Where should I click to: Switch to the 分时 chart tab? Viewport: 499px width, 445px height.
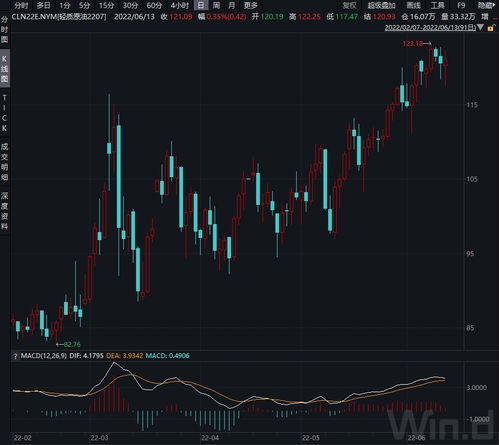tap(21, 5)
